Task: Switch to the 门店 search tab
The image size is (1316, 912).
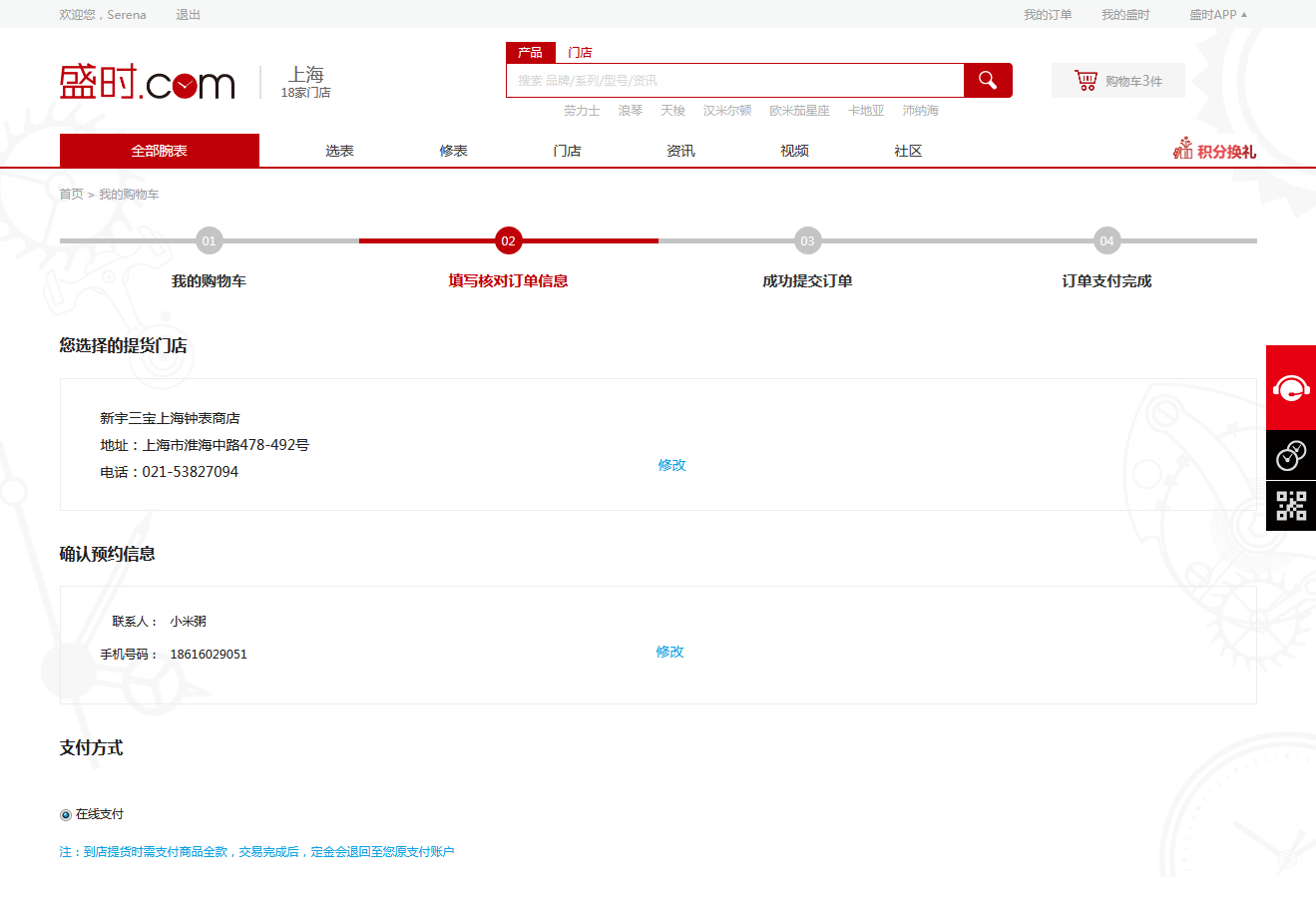Action: tap(580, 53)
